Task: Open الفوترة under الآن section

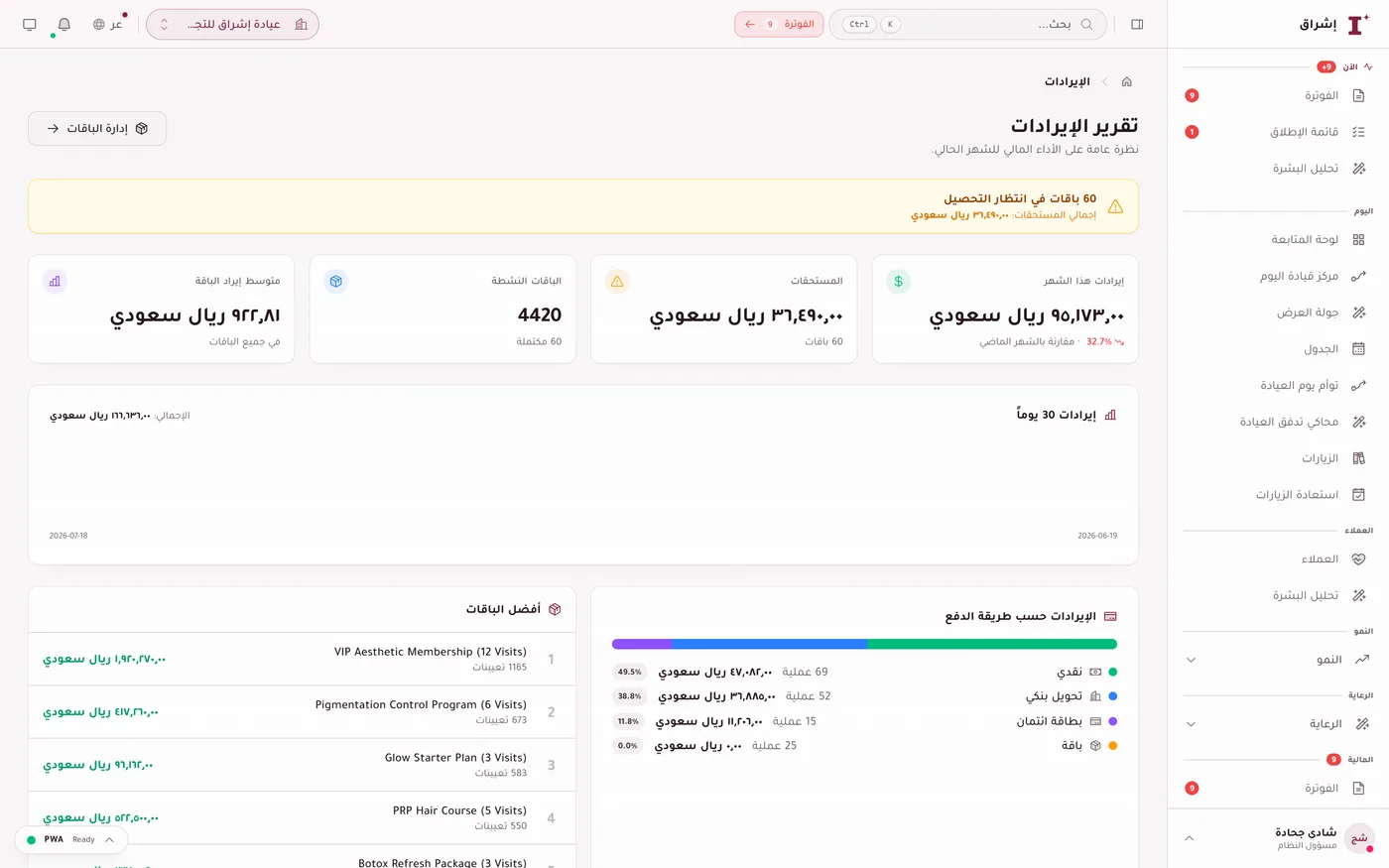Action: coord(1278,95)
